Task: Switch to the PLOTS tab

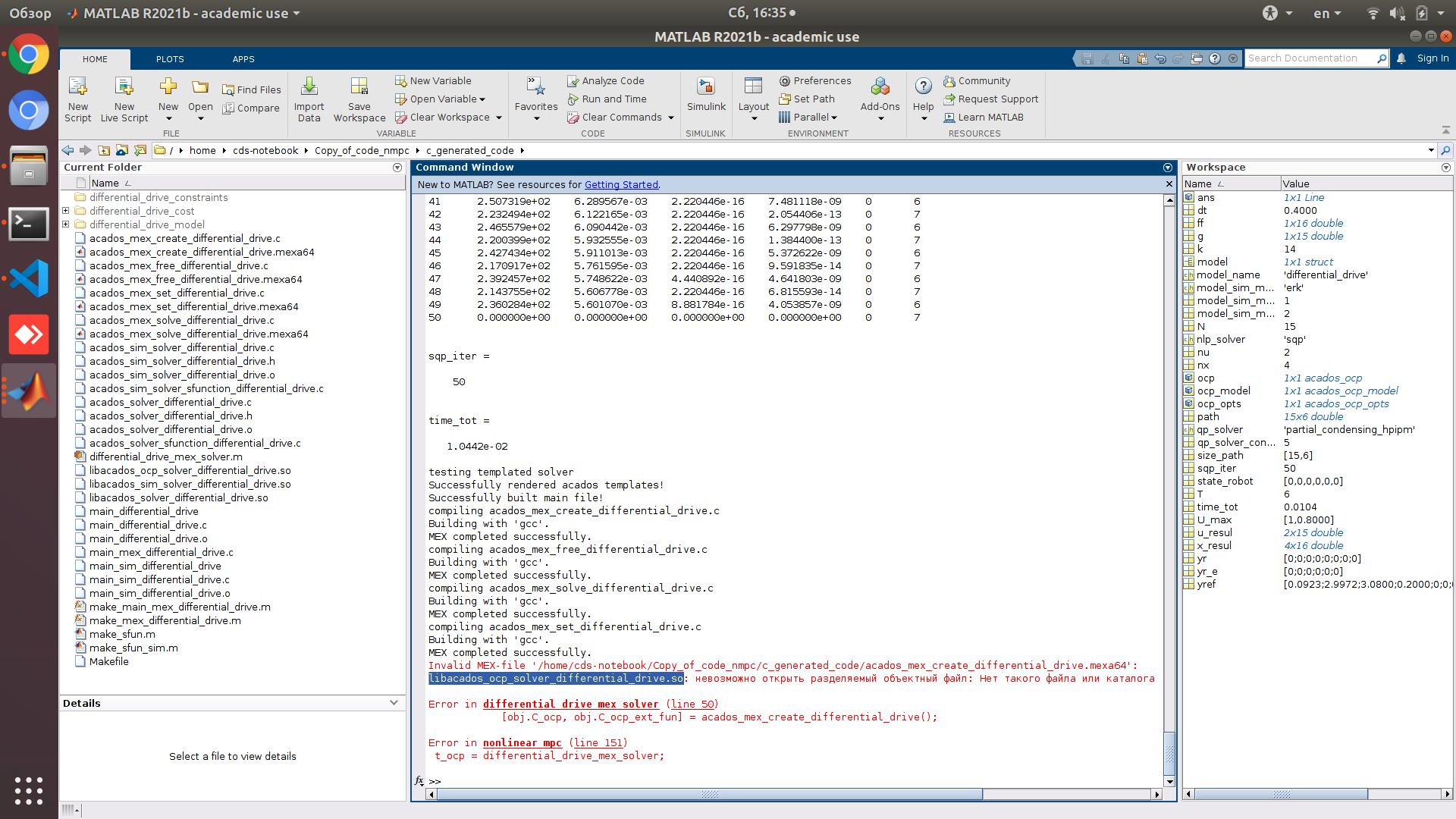Action: [169, 58]
